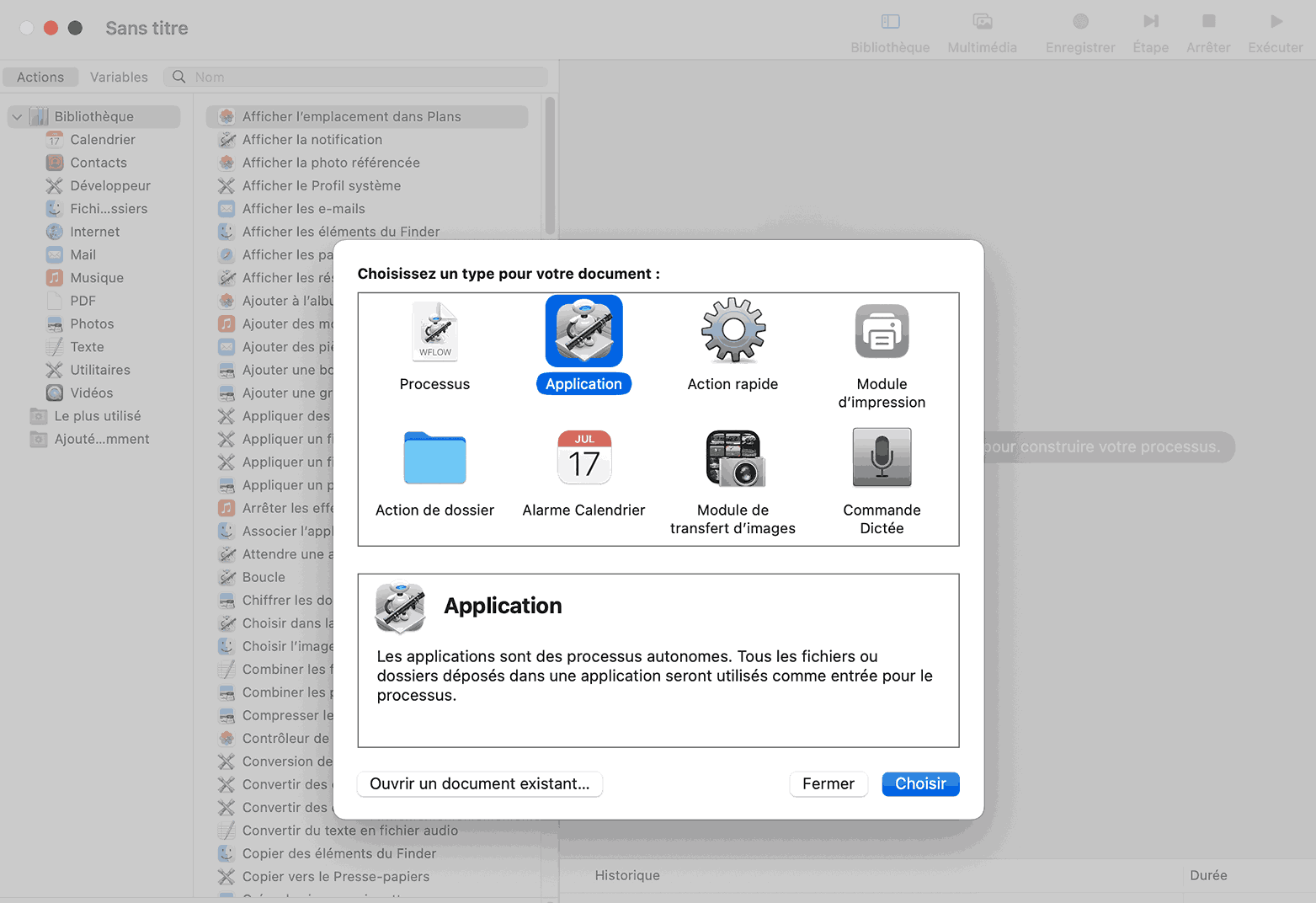Image resolution: width=1316 pixels, height=903 pixels.
Task: Select Contacts category in sidebar
Action: pyautogui.click(x=99, y=163)
